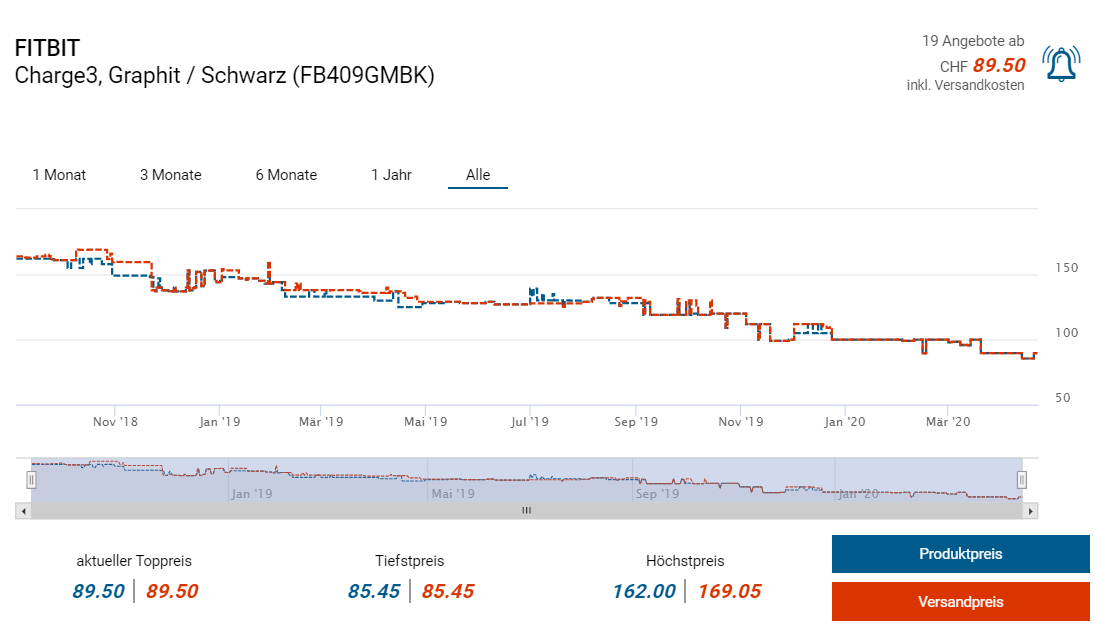Click the left navigator range handle

coord(31,480)
